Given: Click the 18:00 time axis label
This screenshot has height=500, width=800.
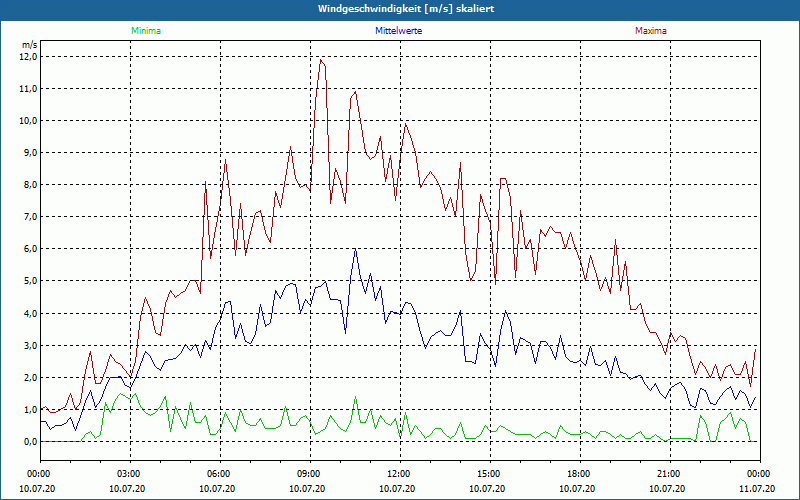Looking at the screenshot, I should (x=580, y=474).
